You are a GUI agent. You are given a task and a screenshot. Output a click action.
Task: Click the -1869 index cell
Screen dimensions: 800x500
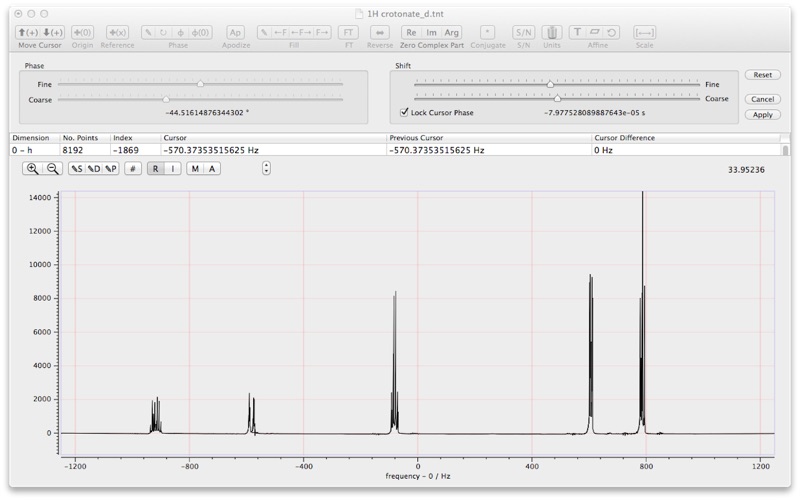(x=136, y=150)
